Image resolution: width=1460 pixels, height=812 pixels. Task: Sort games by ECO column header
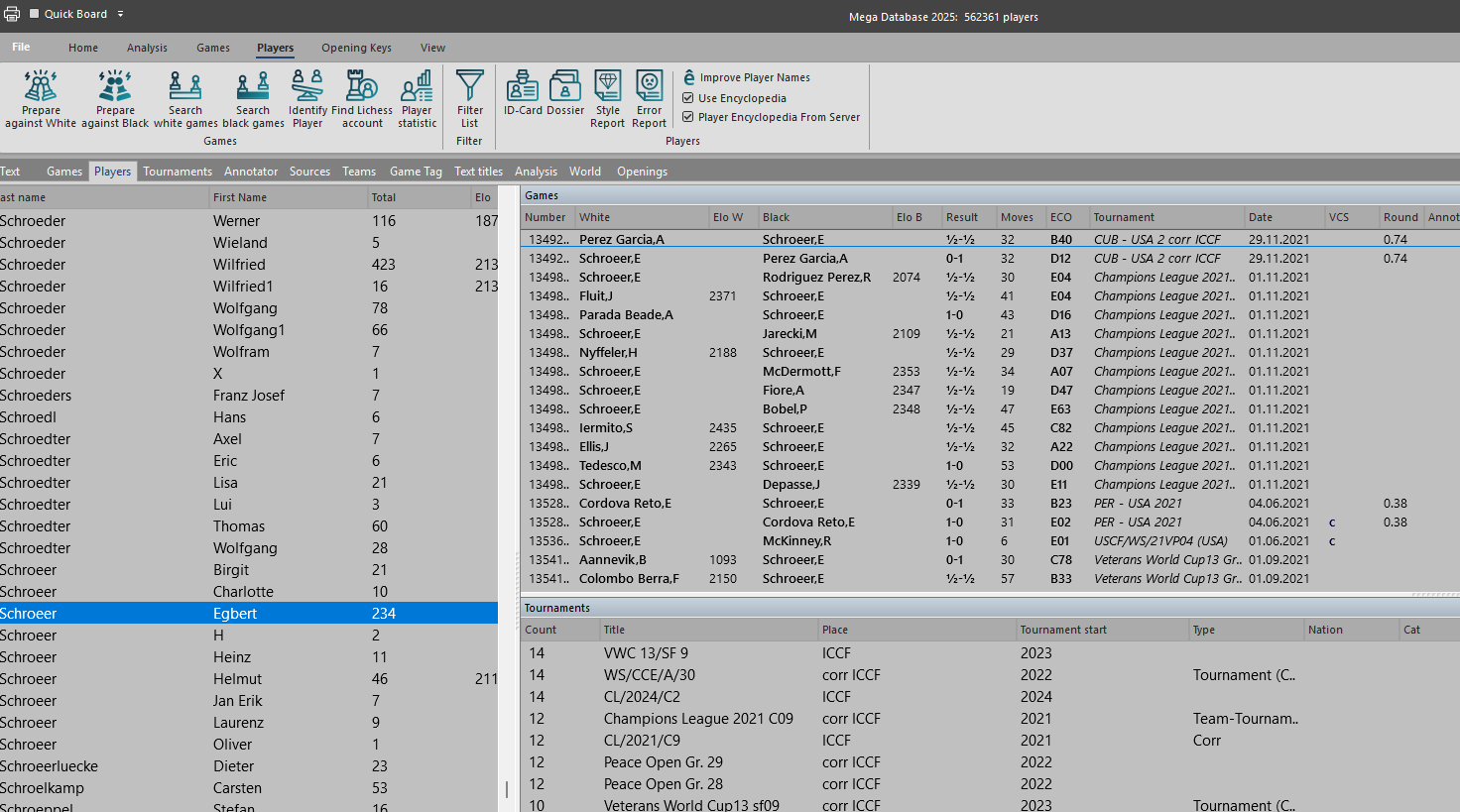[x=1067, y=217]
